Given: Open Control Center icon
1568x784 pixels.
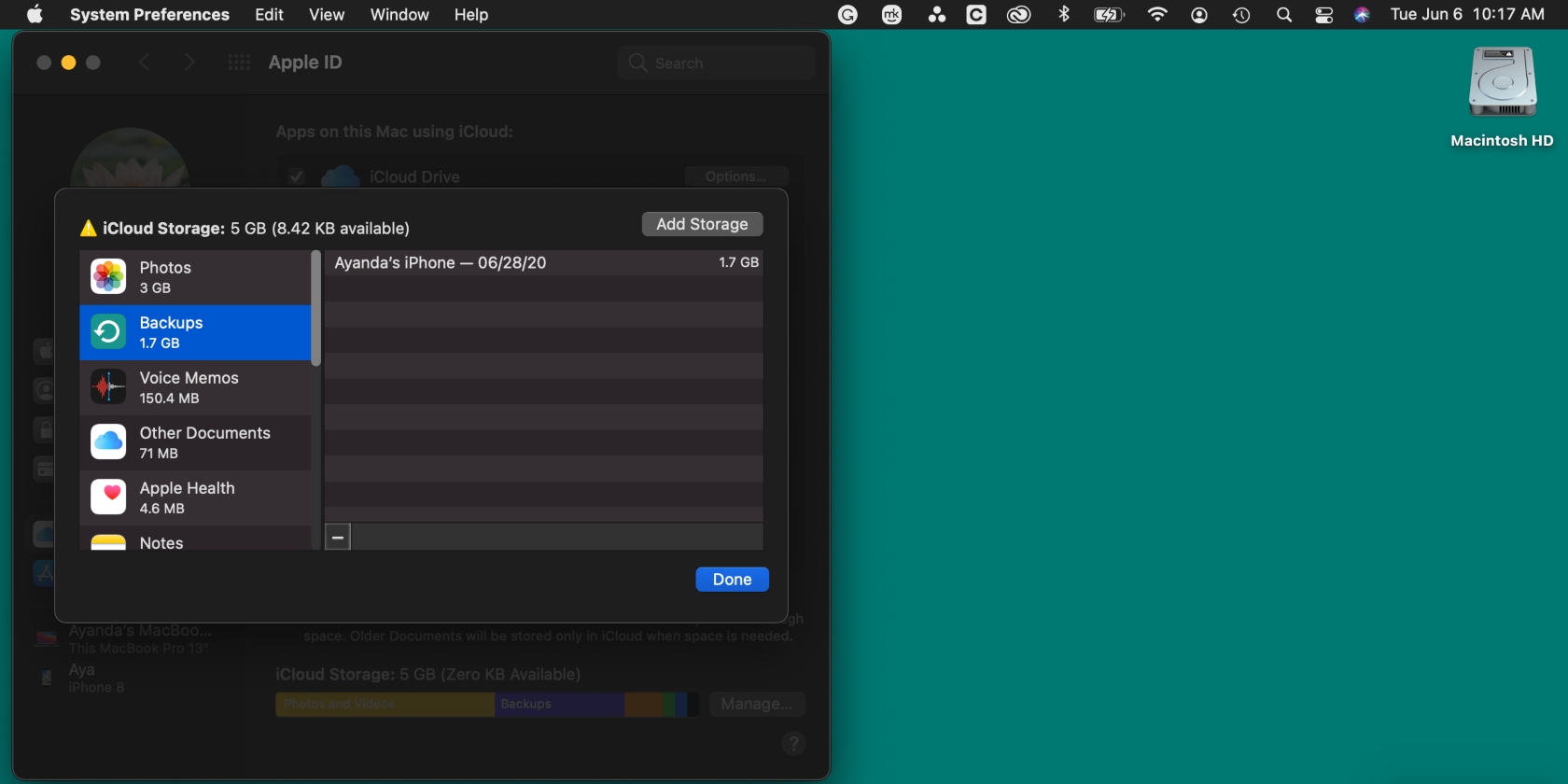Looking at the screenshot, I should click(1323, 15).
